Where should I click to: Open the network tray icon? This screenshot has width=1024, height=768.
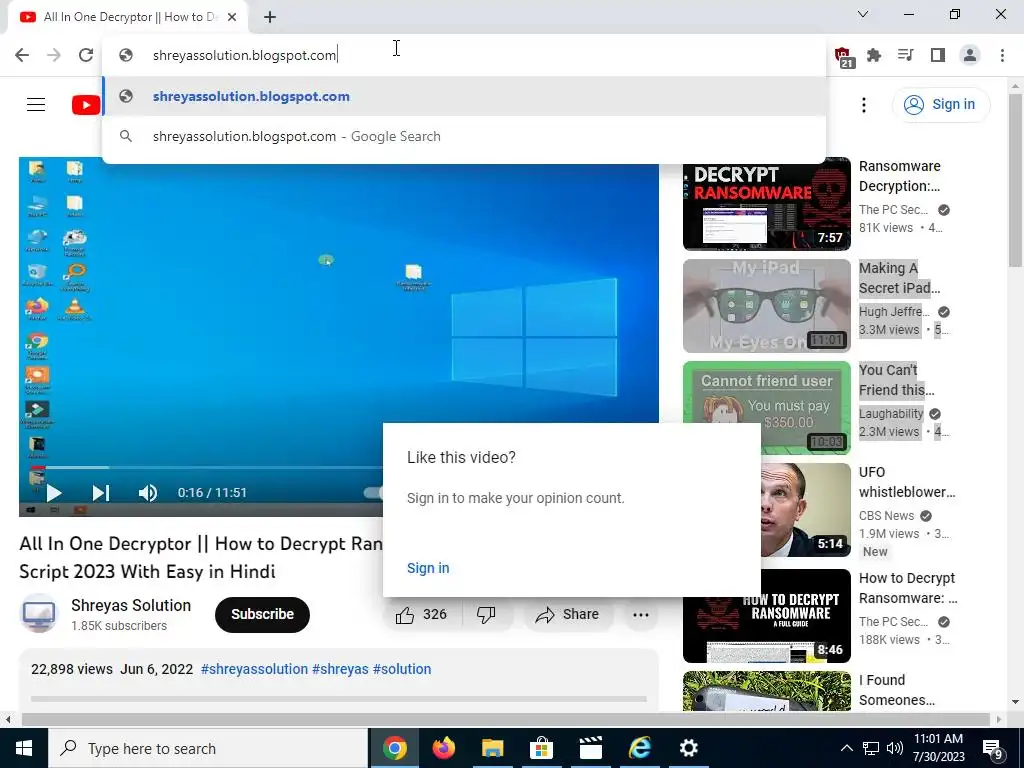click(871, 748)
